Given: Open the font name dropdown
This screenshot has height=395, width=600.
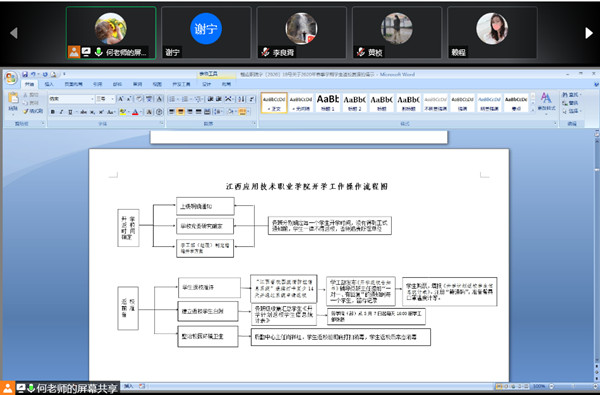Looking at the screenshot, I should 92,99.
